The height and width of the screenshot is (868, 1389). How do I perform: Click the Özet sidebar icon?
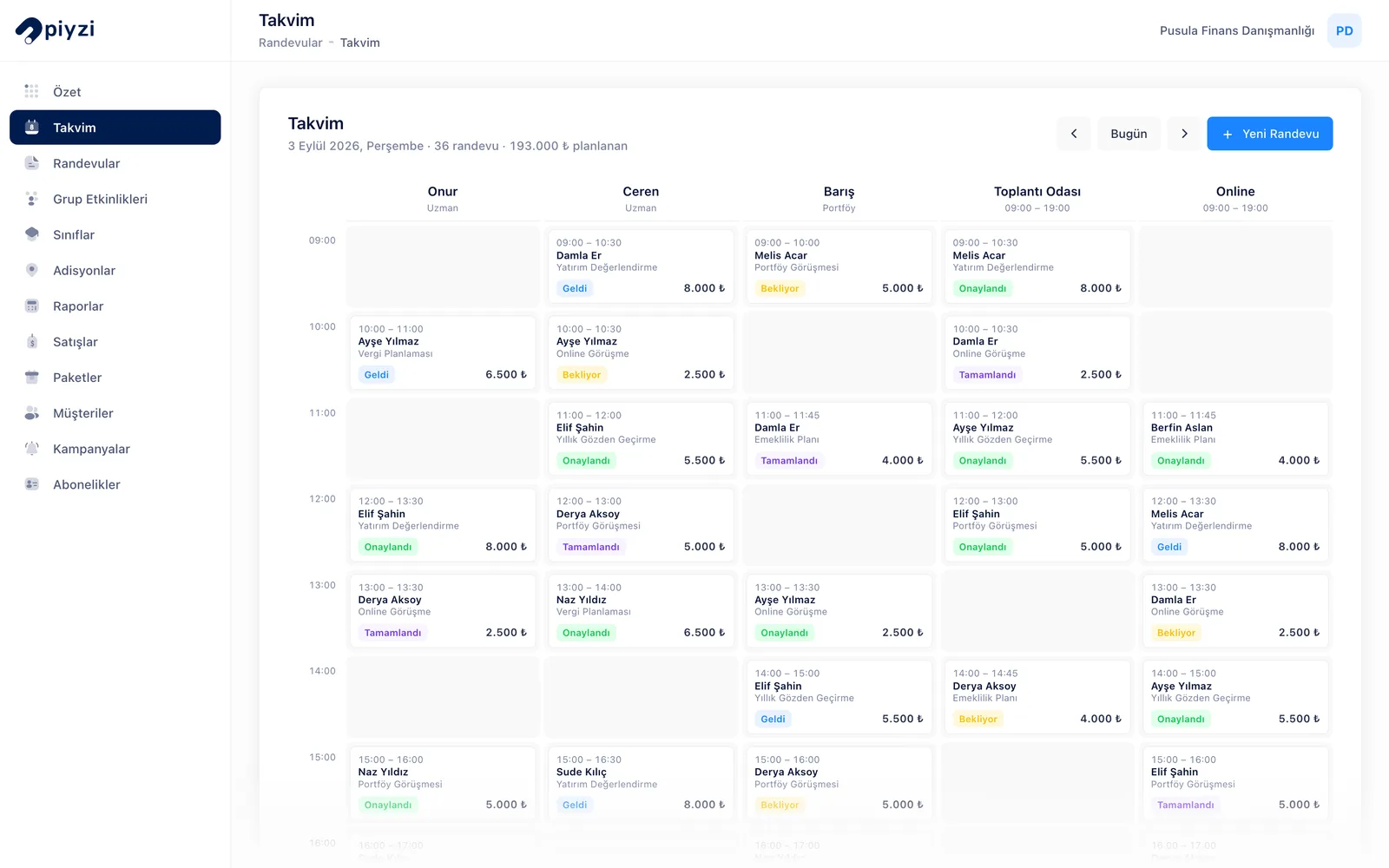click(x=32, y=92)
